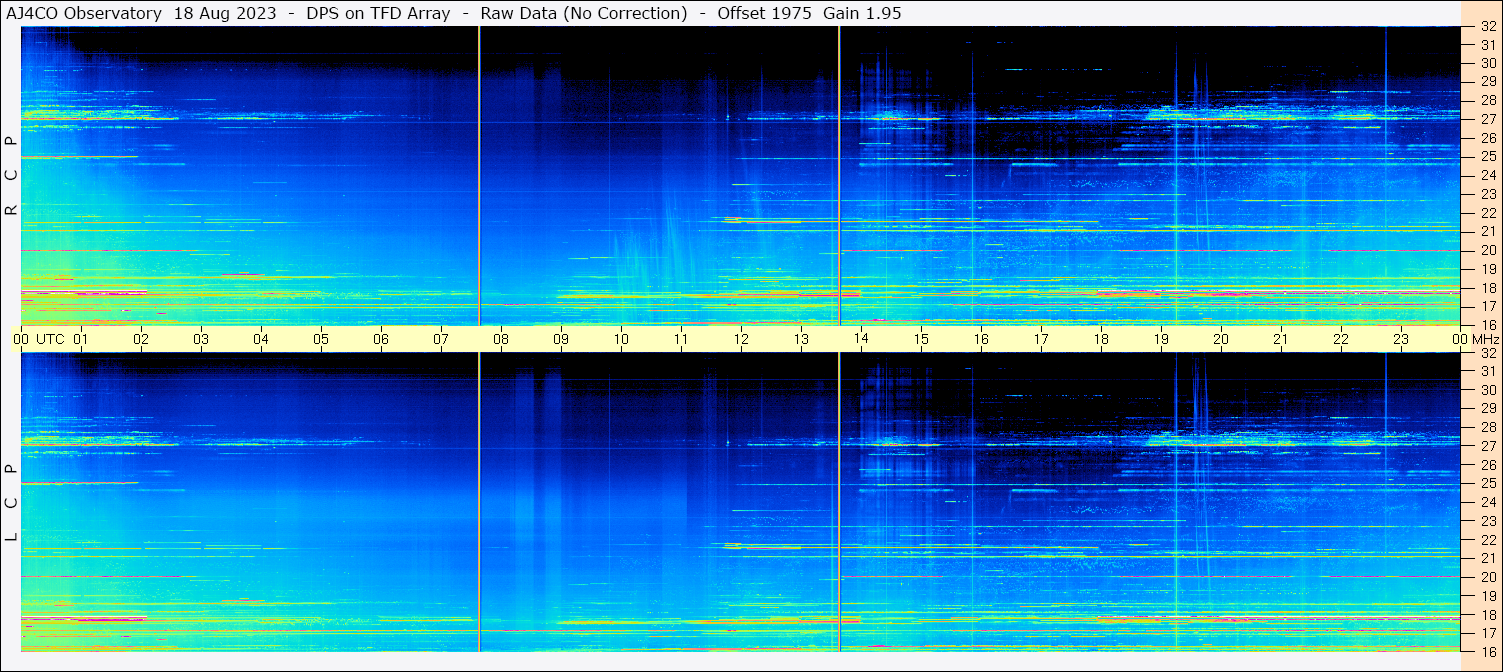Click hour 13 on UTC time axis
This screenshot has height=672, width=1503.
point(801,339)
